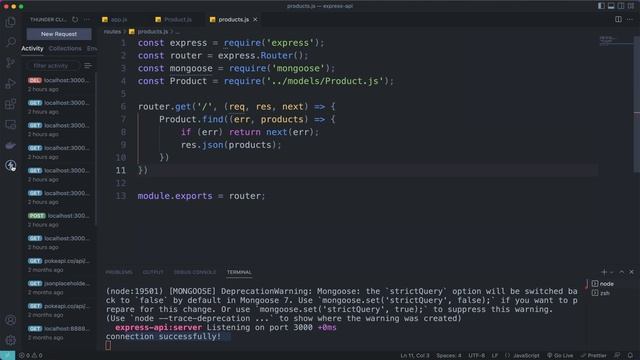Viewport: 640px width, 360px height.
Task: Open the PROBLEMS panel tab
Action: coord(119,272)
